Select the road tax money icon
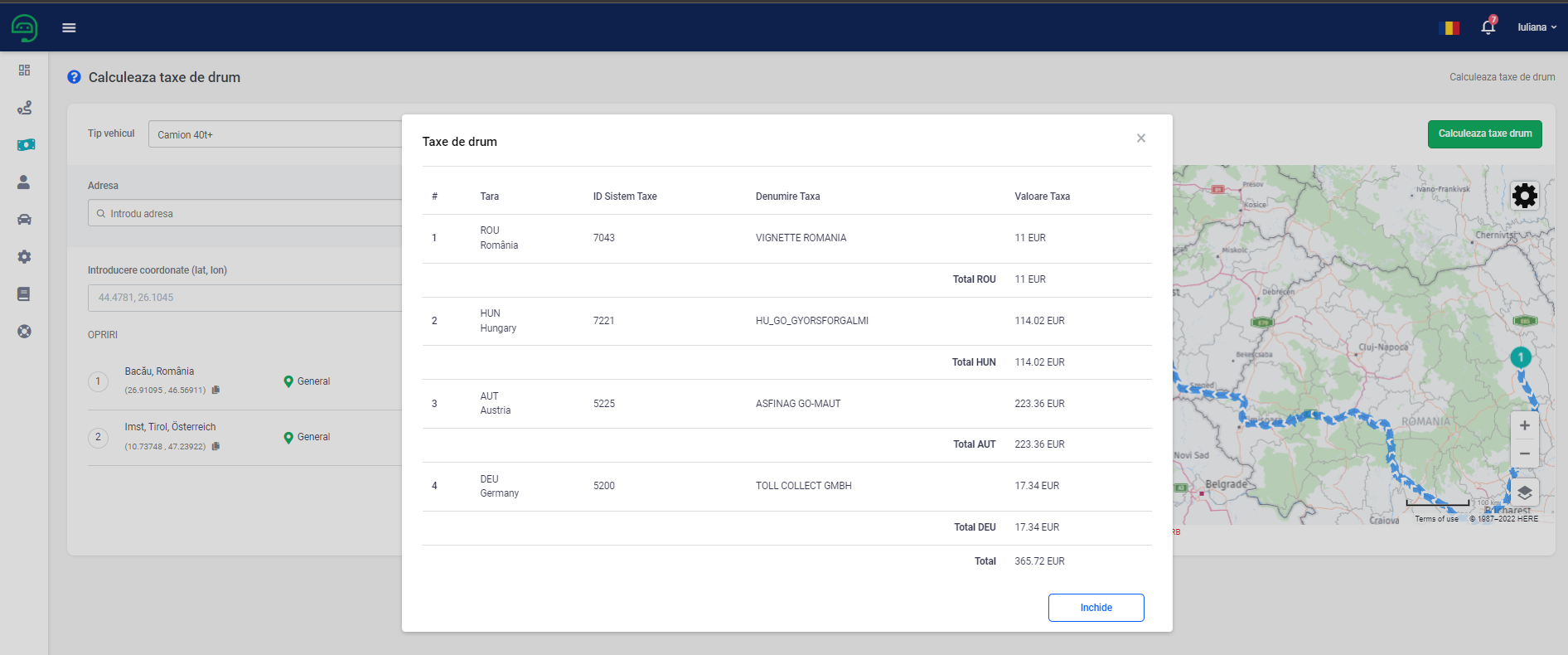This screenshot has width=1568, height=655. pos(25,145)
